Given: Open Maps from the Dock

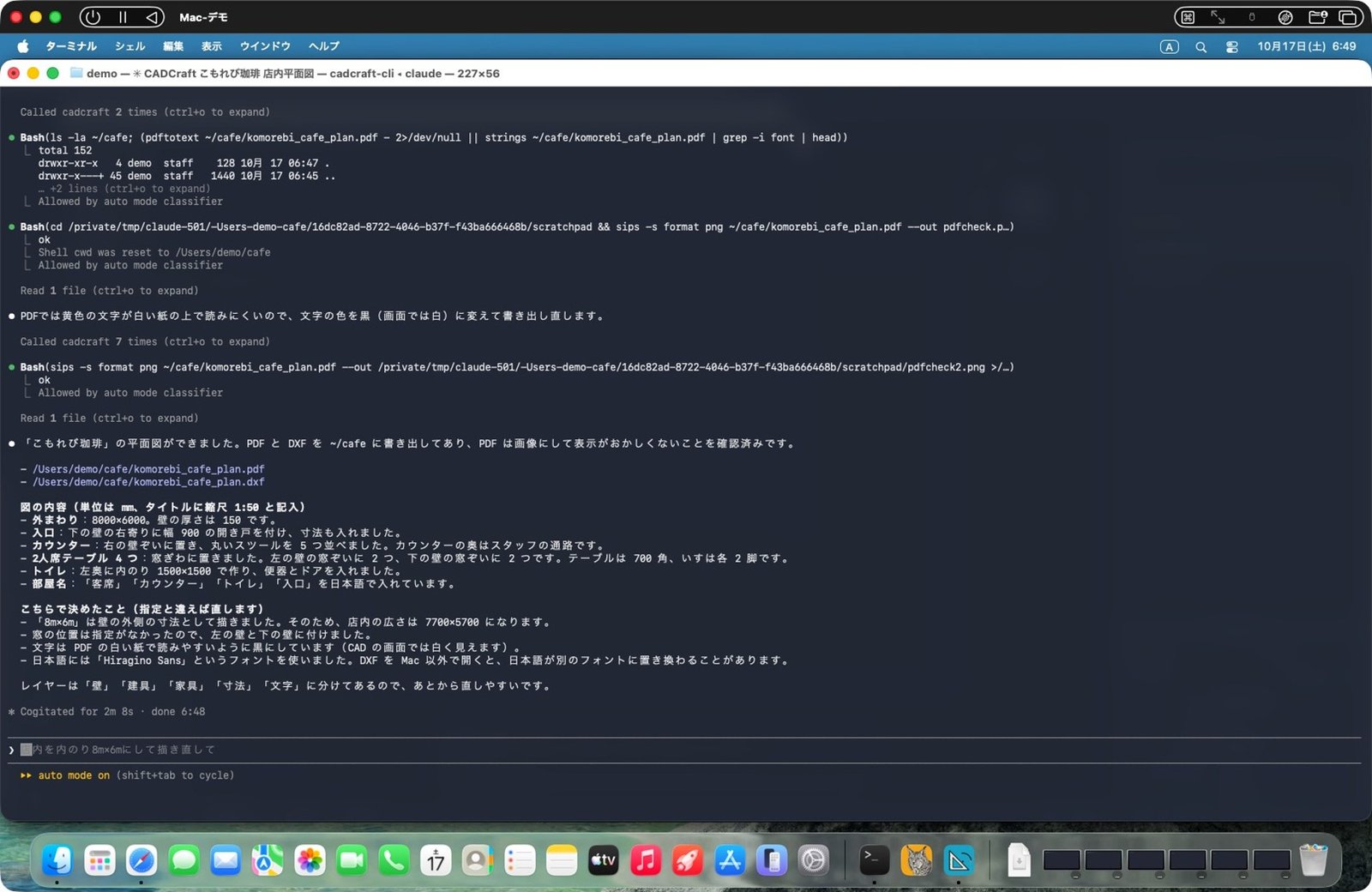Looking at the screenshot, I should (268, 860).
